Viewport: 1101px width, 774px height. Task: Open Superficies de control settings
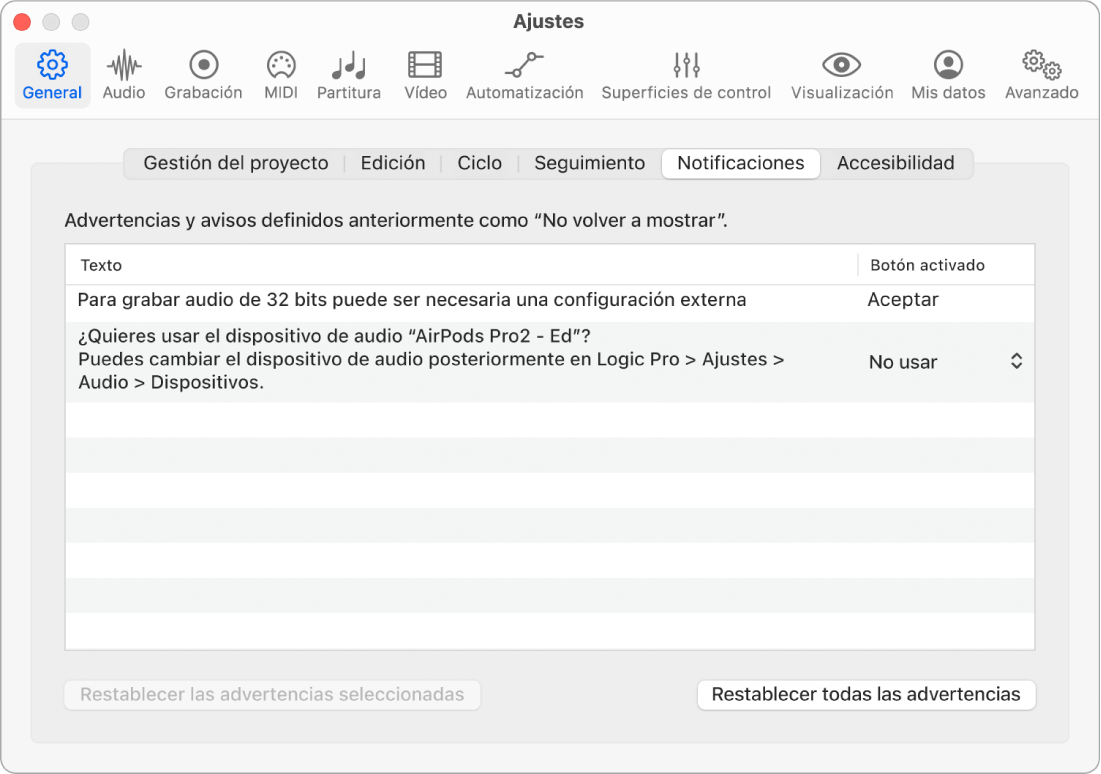click(686, 75)
